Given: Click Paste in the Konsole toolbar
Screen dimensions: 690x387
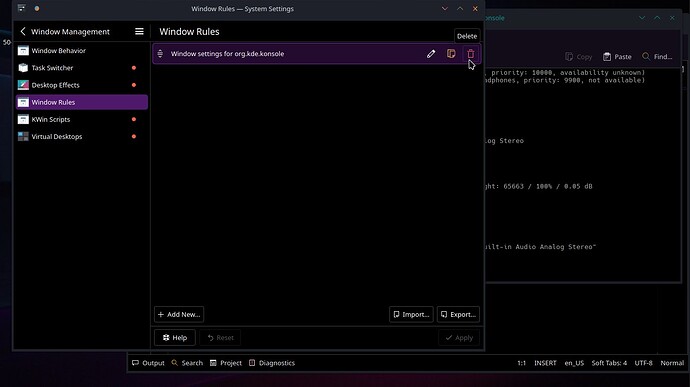Looking at the screenshot, I should [617, 57].
